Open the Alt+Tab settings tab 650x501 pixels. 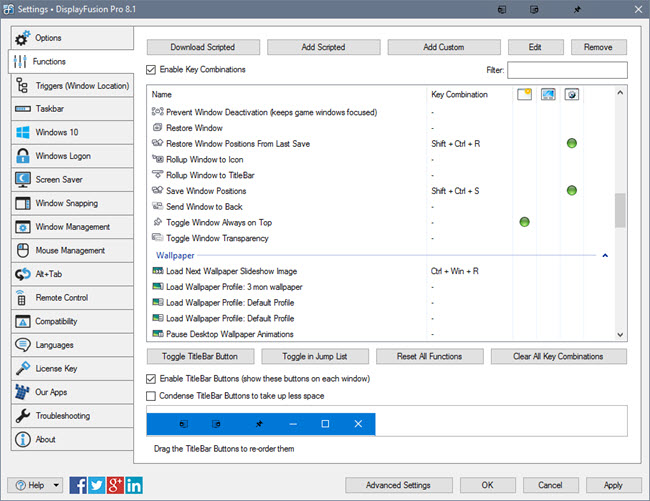coord(72,274)
